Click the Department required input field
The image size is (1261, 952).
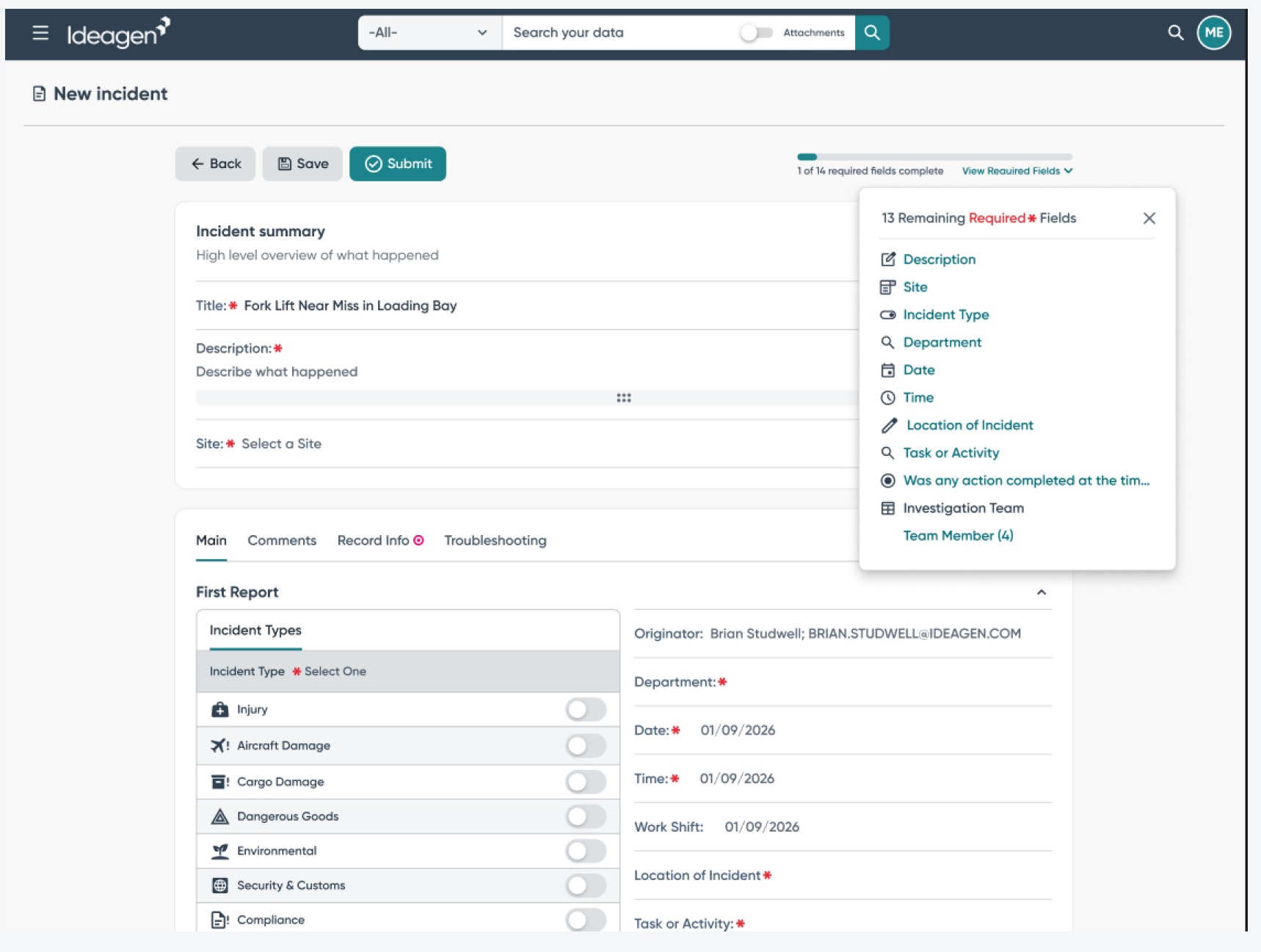point(843,682)
